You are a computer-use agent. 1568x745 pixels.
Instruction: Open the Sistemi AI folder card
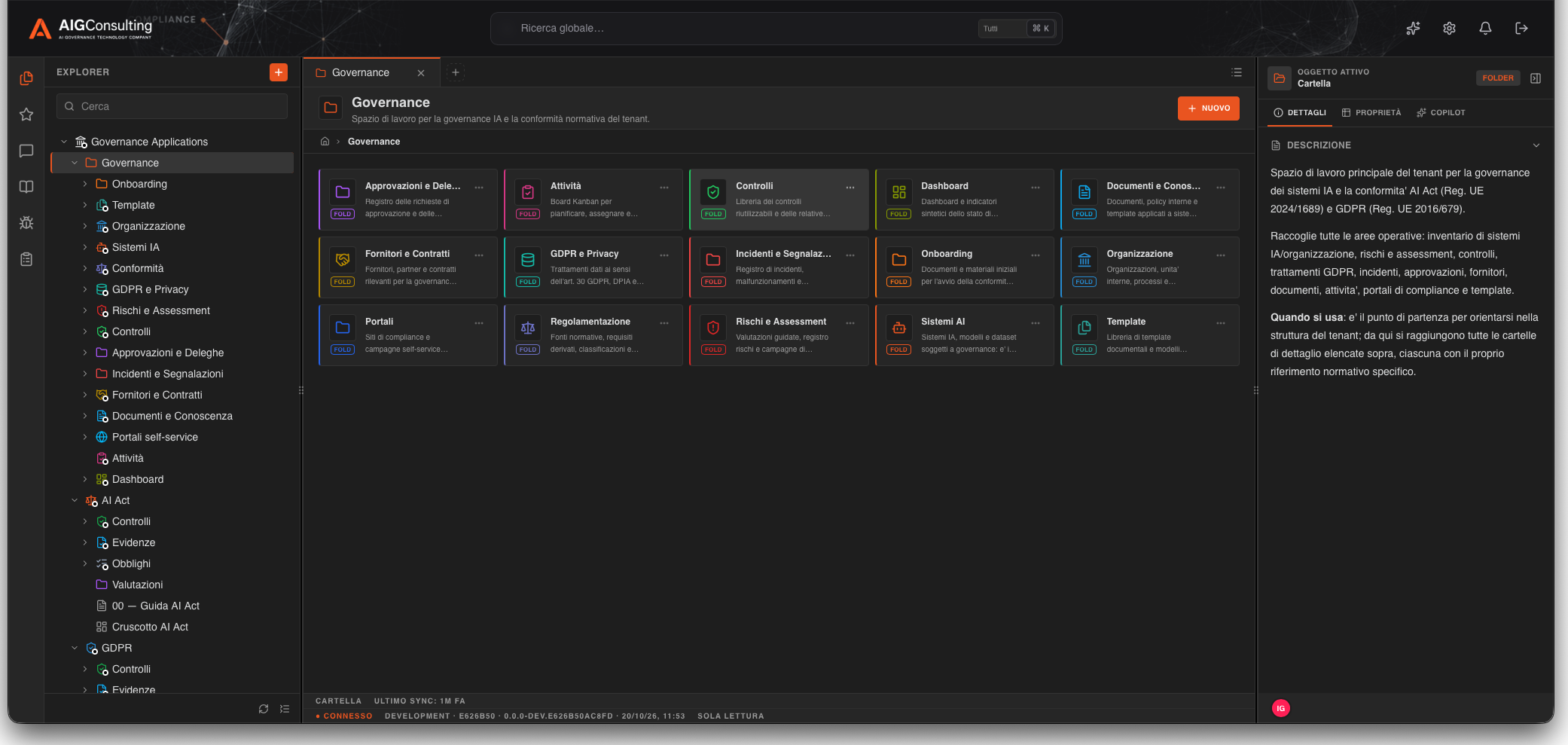click(964, 335)
